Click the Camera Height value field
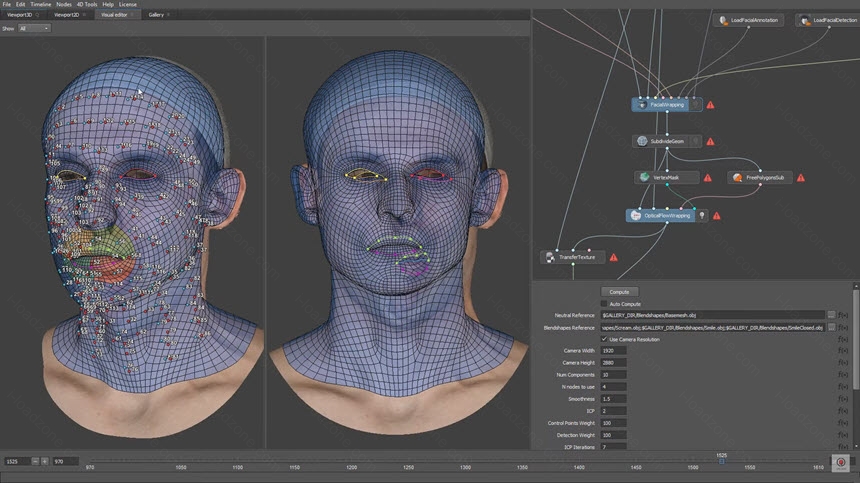Viewport: 860px width, 483px height. tap(613, 362)
